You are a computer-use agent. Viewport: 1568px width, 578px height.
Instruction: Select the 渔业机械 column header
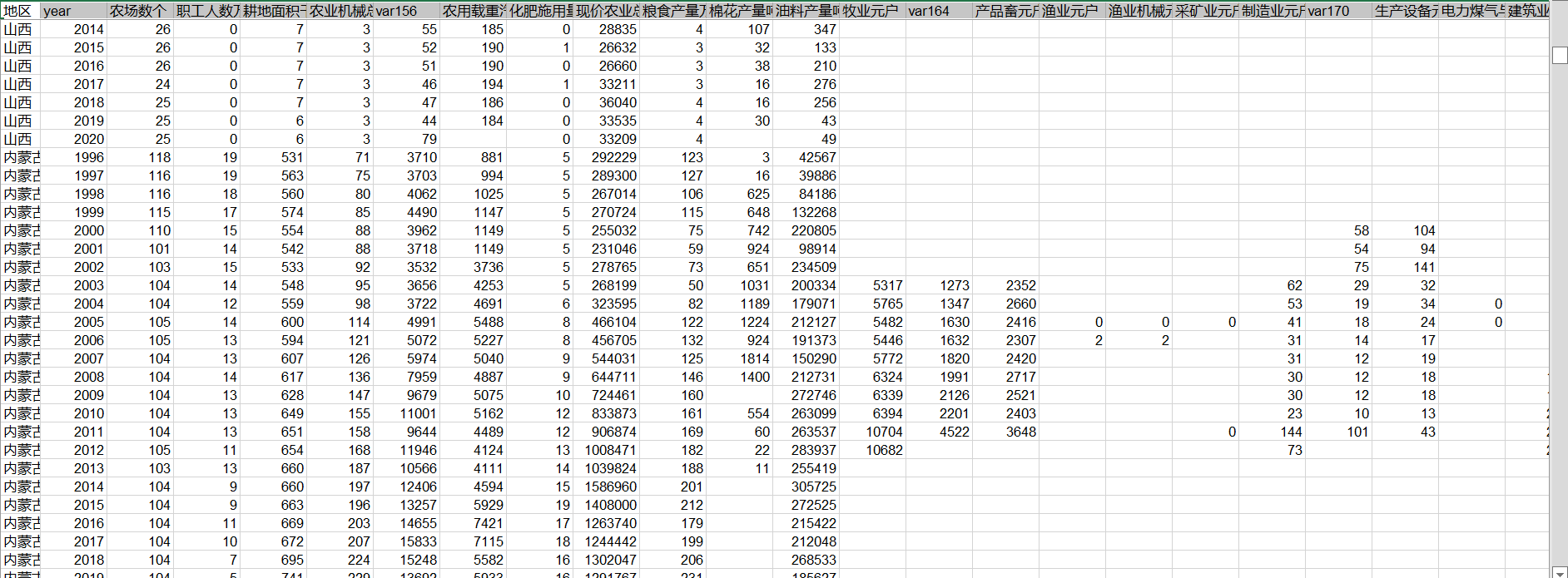[1139, 11]
